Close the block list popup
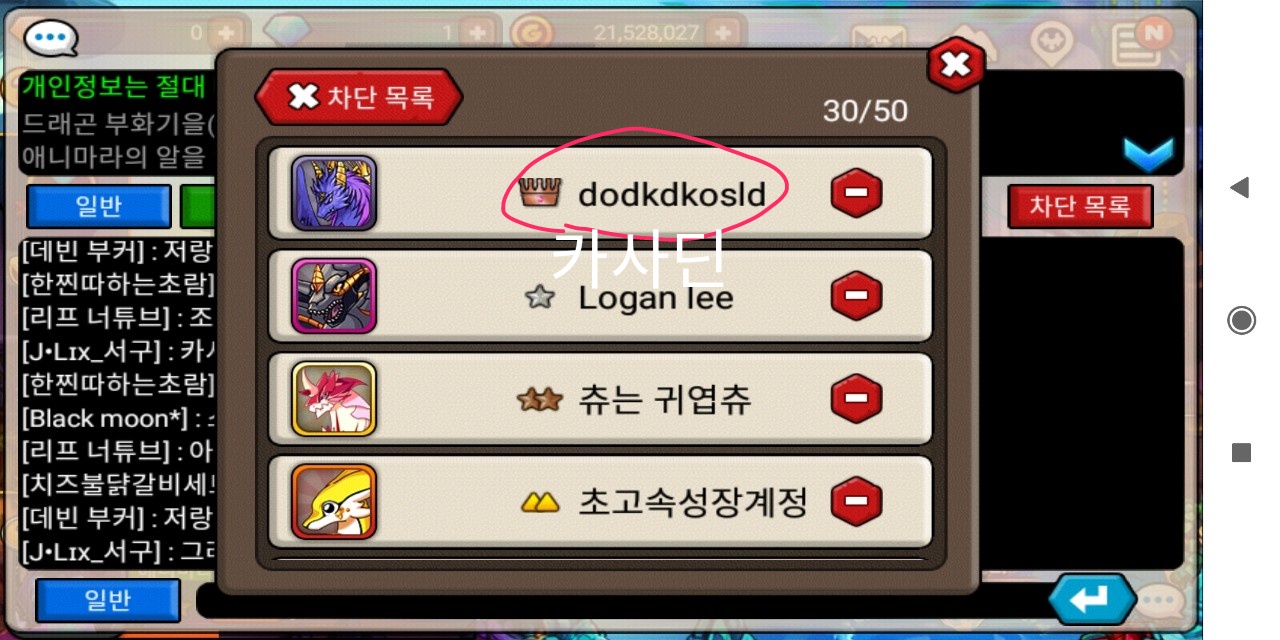 [955, 66]
